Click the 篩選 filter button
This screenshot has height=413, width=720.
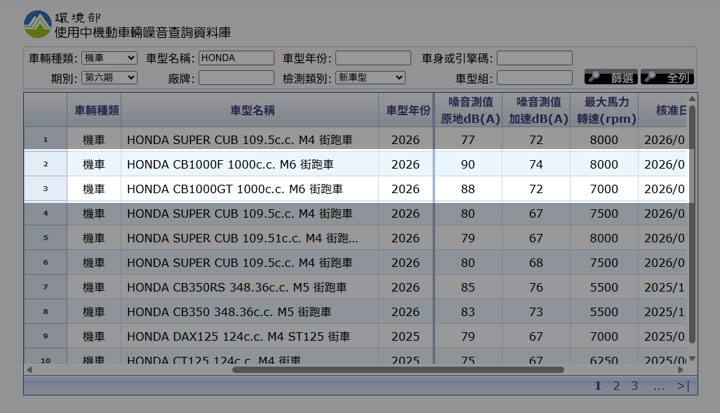coord(610,77)
